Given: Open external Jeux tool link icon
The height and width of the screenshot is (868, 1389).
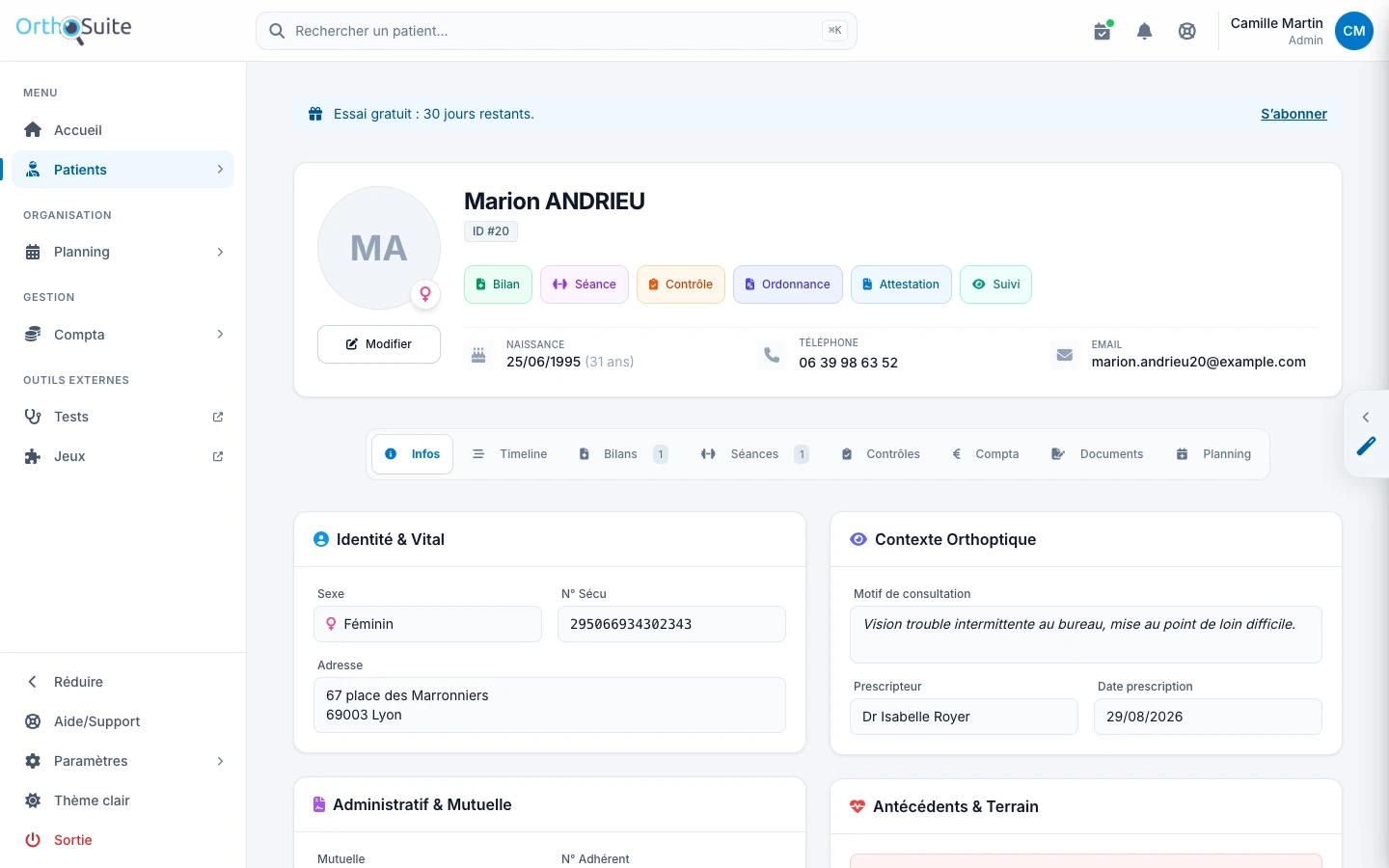Looking at the screenshot, I should (x=218, y=456).
